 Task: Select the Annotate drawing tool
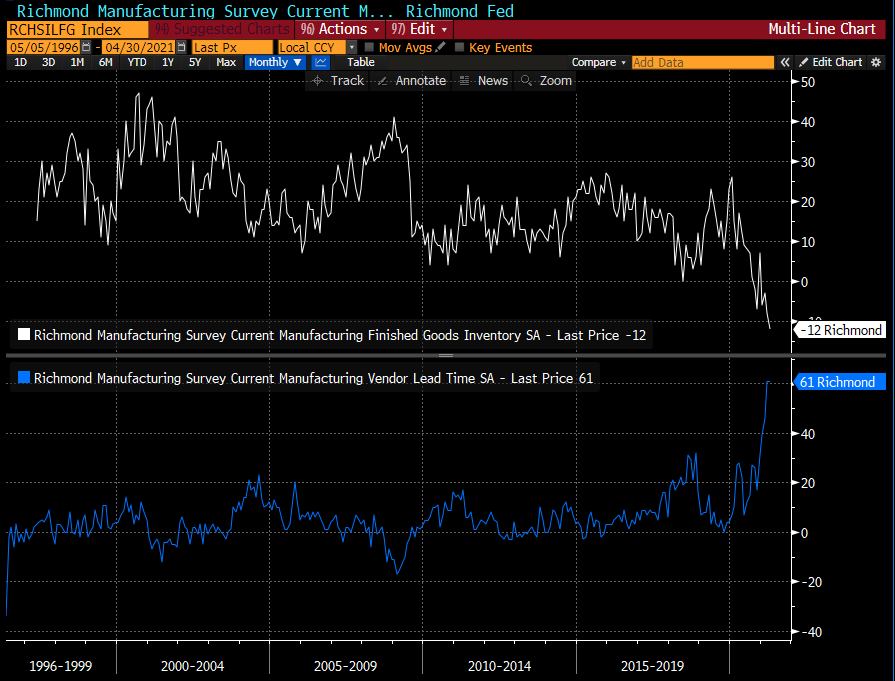[412, 81]
